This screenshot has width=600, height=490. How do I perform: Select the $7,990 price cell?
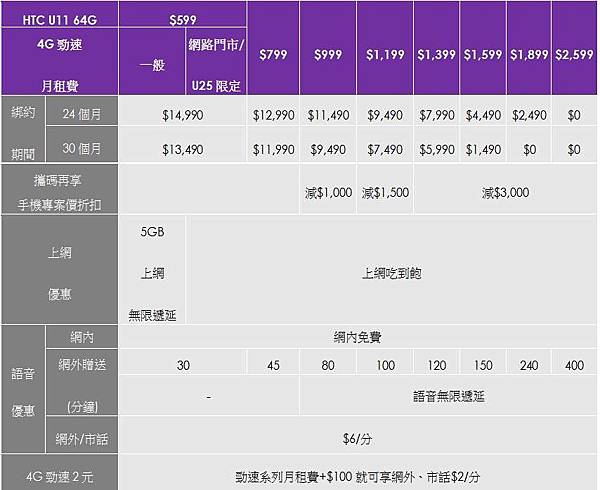click(x=436, y=111)
